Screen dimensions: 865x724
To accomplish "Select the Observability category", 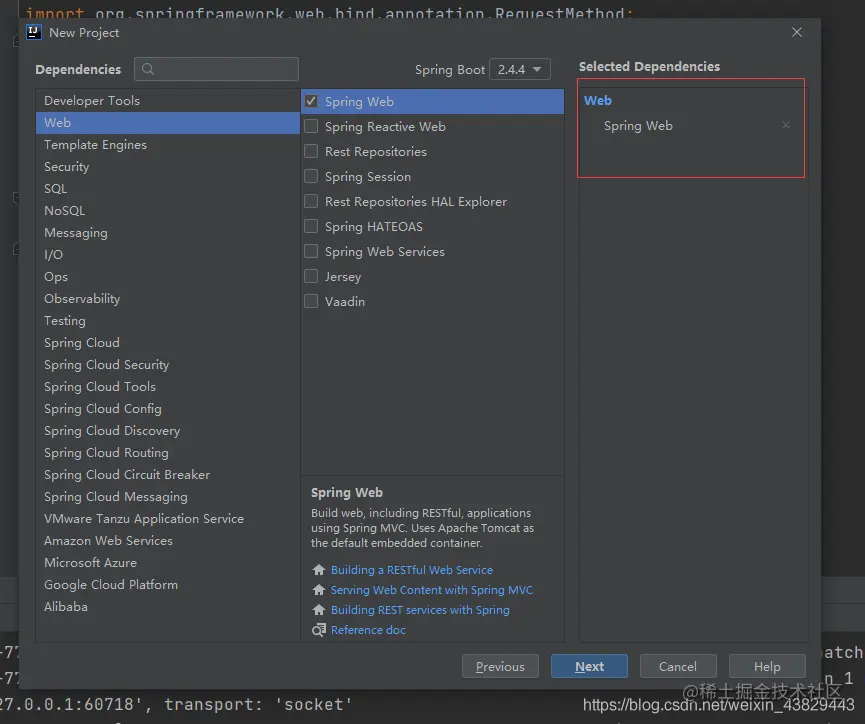I will tap(168, 299).
